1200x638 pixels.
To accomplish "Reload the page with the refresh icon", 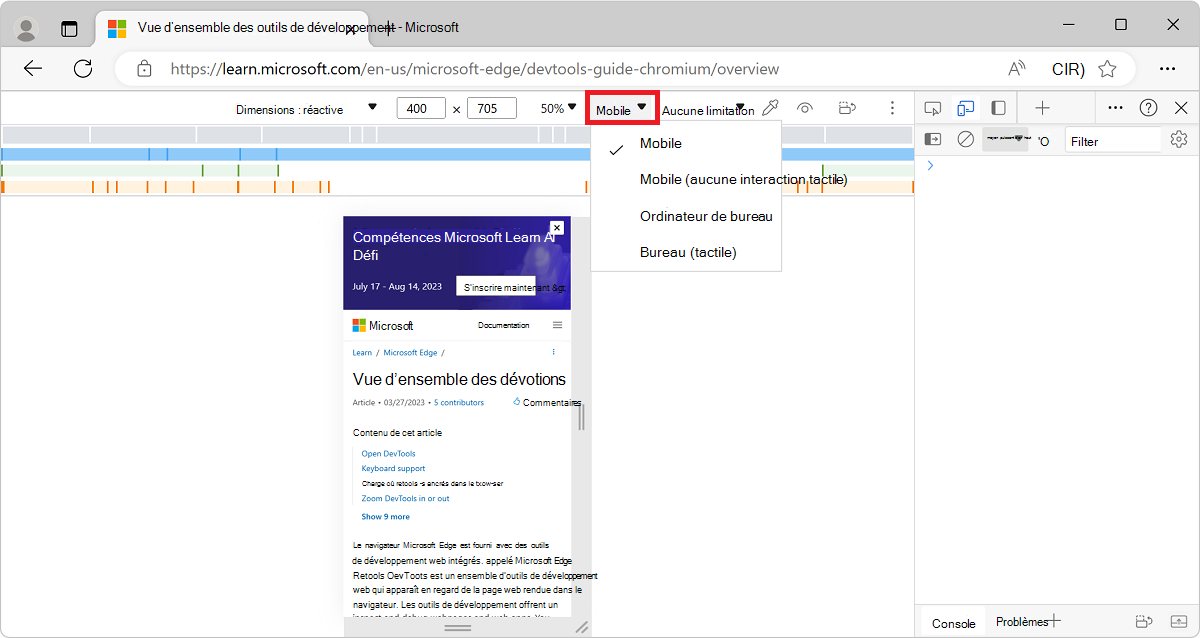I will (x=83, y=68).
